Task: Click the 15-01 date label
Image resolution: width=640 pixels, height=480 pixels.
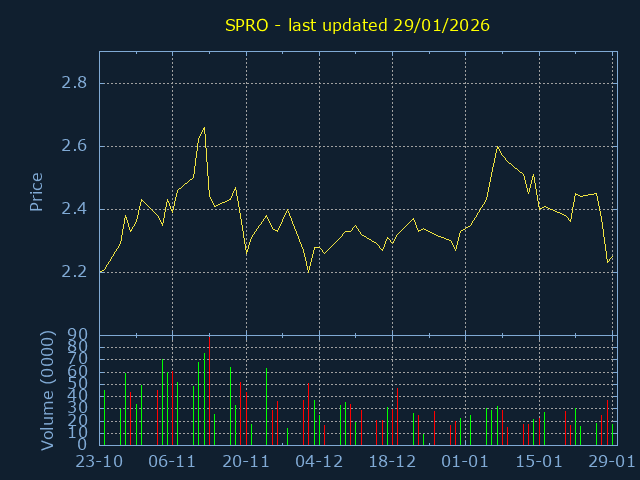Action: coord(539,462)
